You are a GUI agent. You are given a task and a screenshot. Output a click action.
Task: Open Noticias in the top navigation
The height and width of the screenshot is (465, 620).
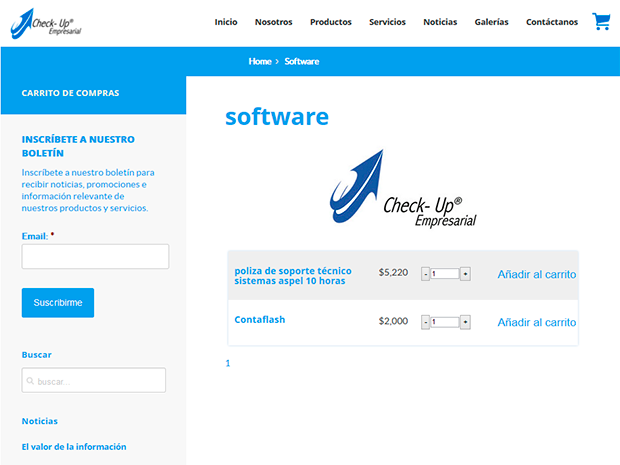[440, 22]
